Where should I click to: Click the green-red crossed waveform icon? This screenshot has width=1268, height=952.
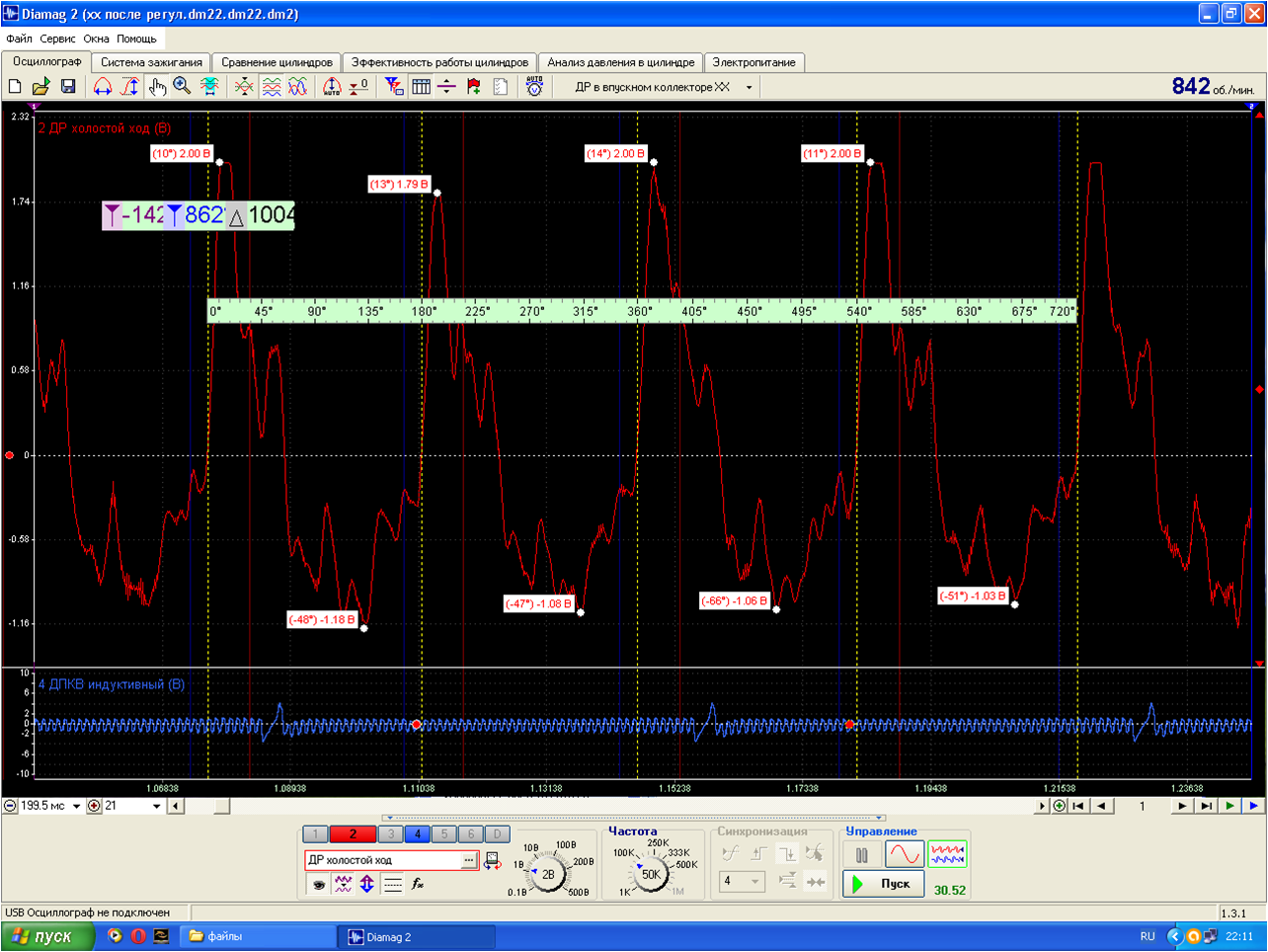click(244, 87)
